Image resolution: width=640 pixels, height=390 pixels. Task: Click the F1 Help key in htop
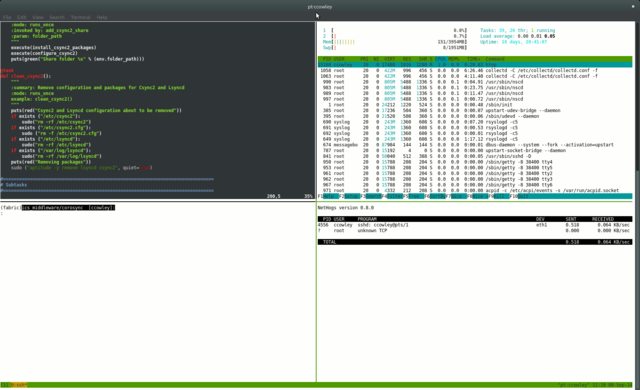click(329, 196)
